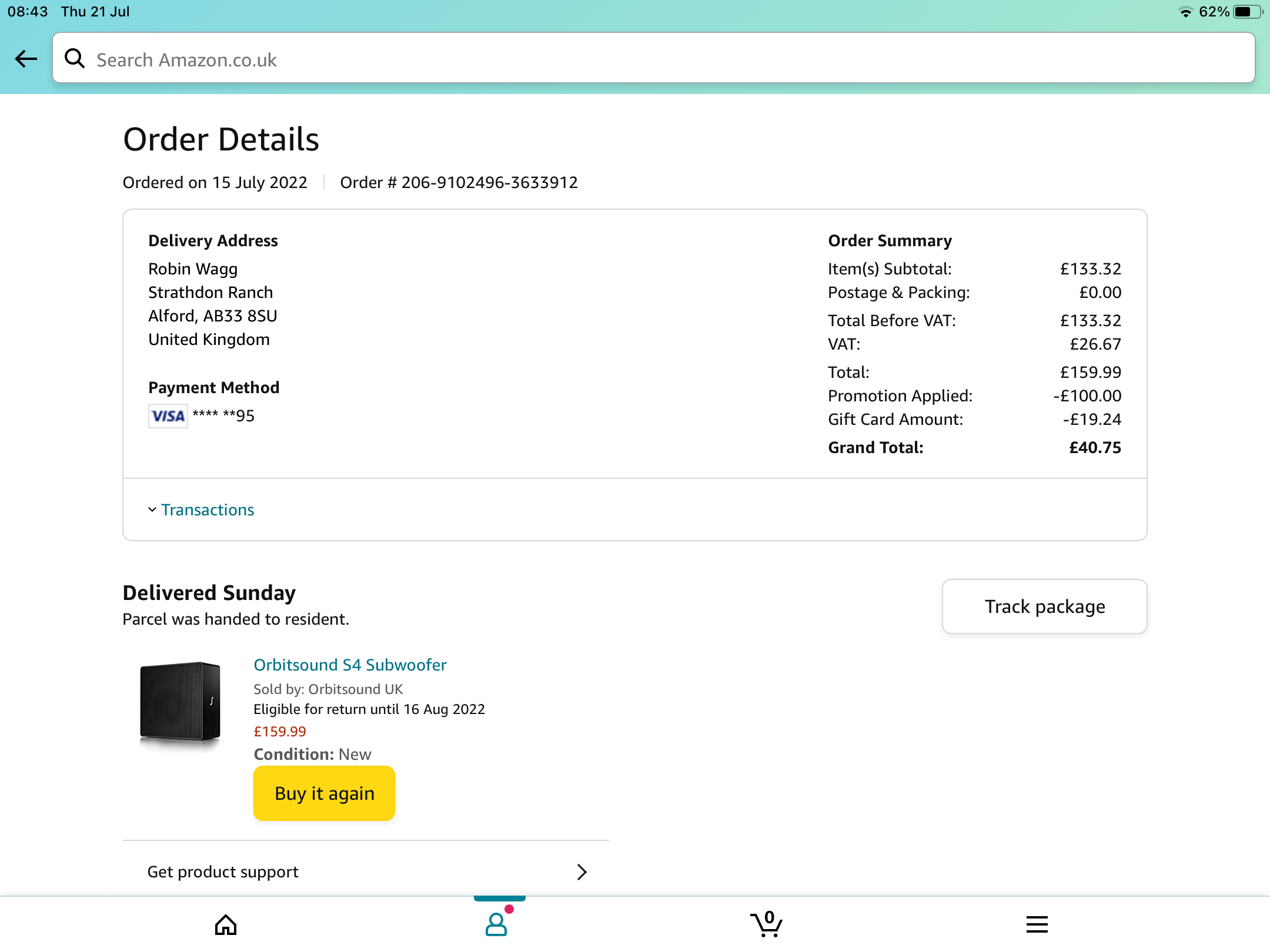Select the masked card number ending 95

point(223,416)
